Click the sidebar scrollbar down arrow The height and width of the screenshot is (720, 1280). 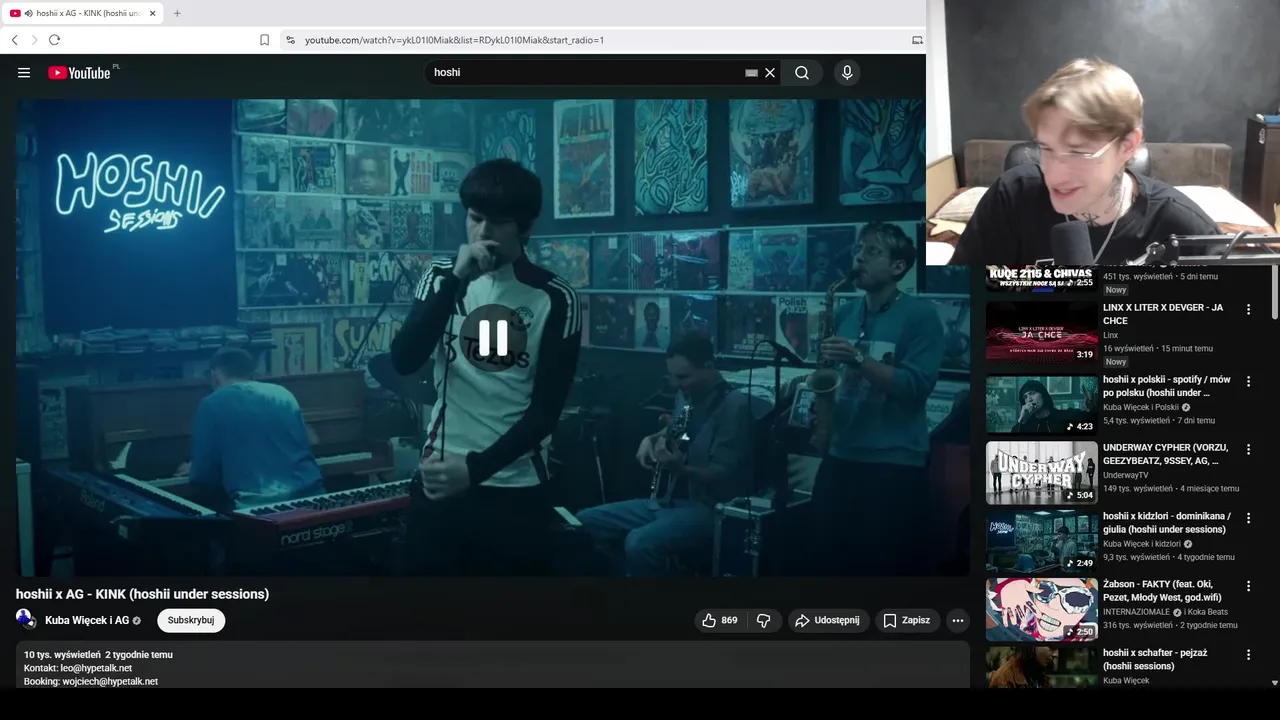coord(1274,683)
